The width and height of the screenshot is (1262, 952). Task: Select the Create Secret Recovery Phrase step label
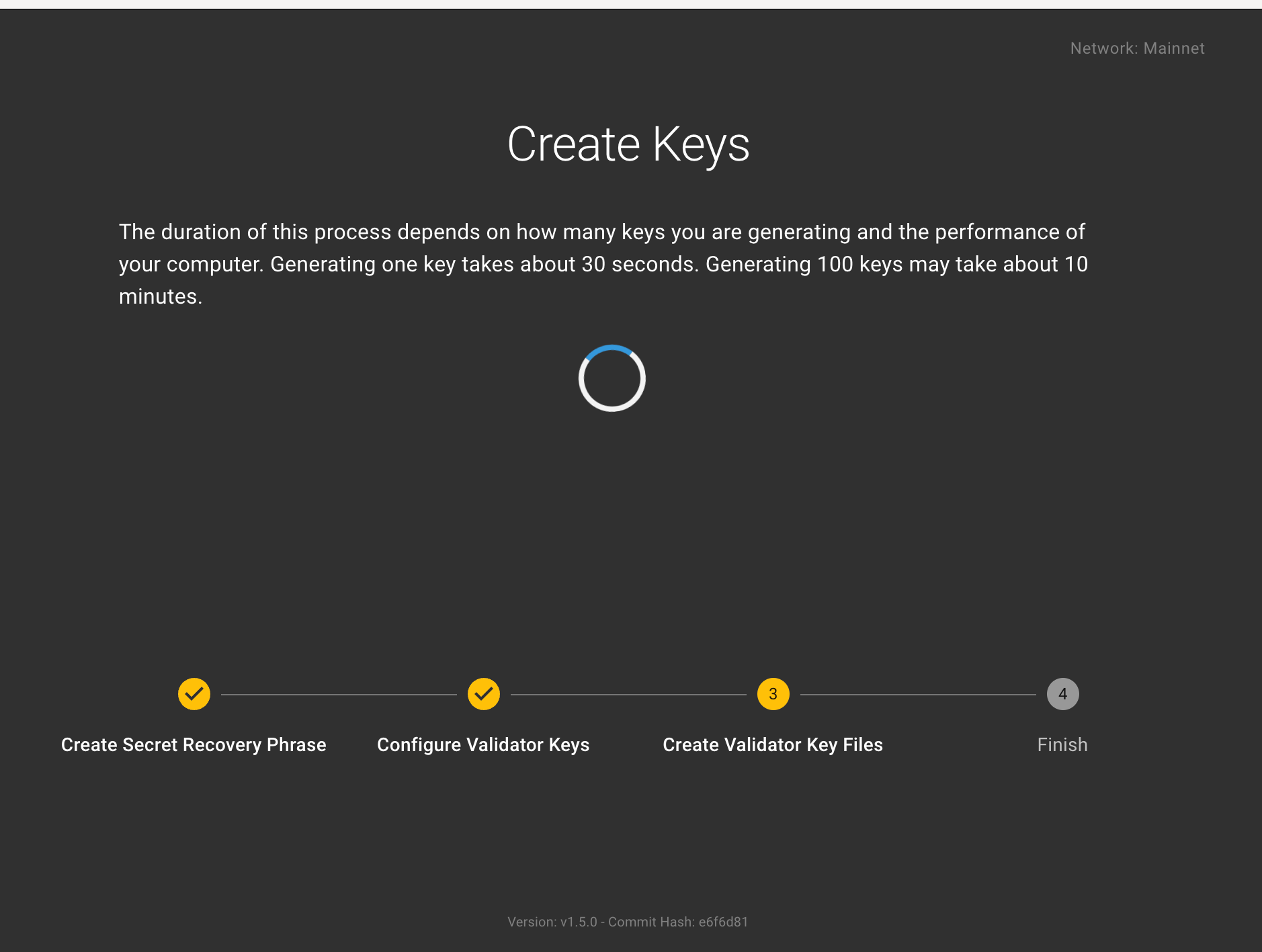[194, 745]
